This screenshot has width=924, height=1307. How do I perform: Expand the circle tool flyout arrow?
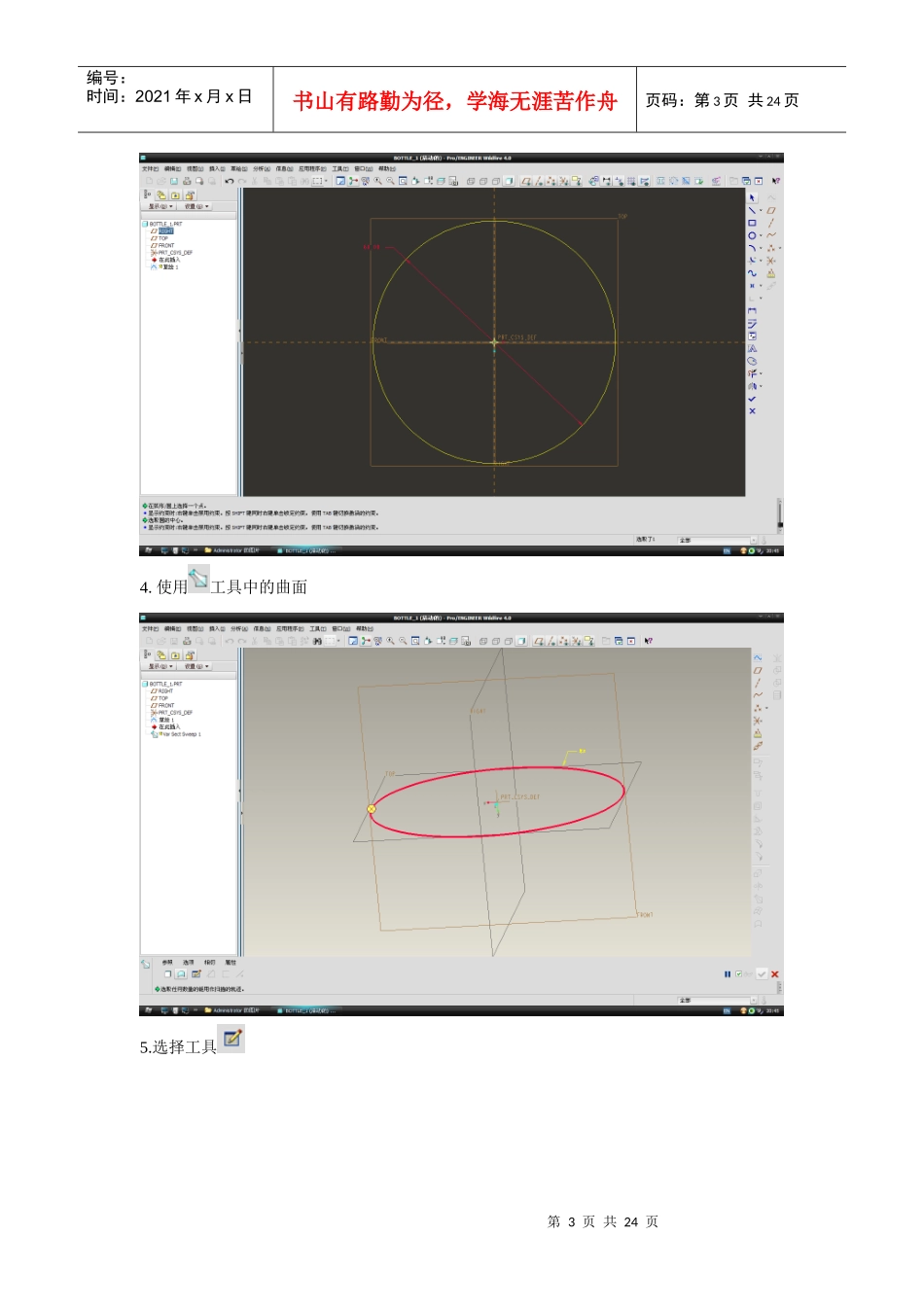click(761, 235)
